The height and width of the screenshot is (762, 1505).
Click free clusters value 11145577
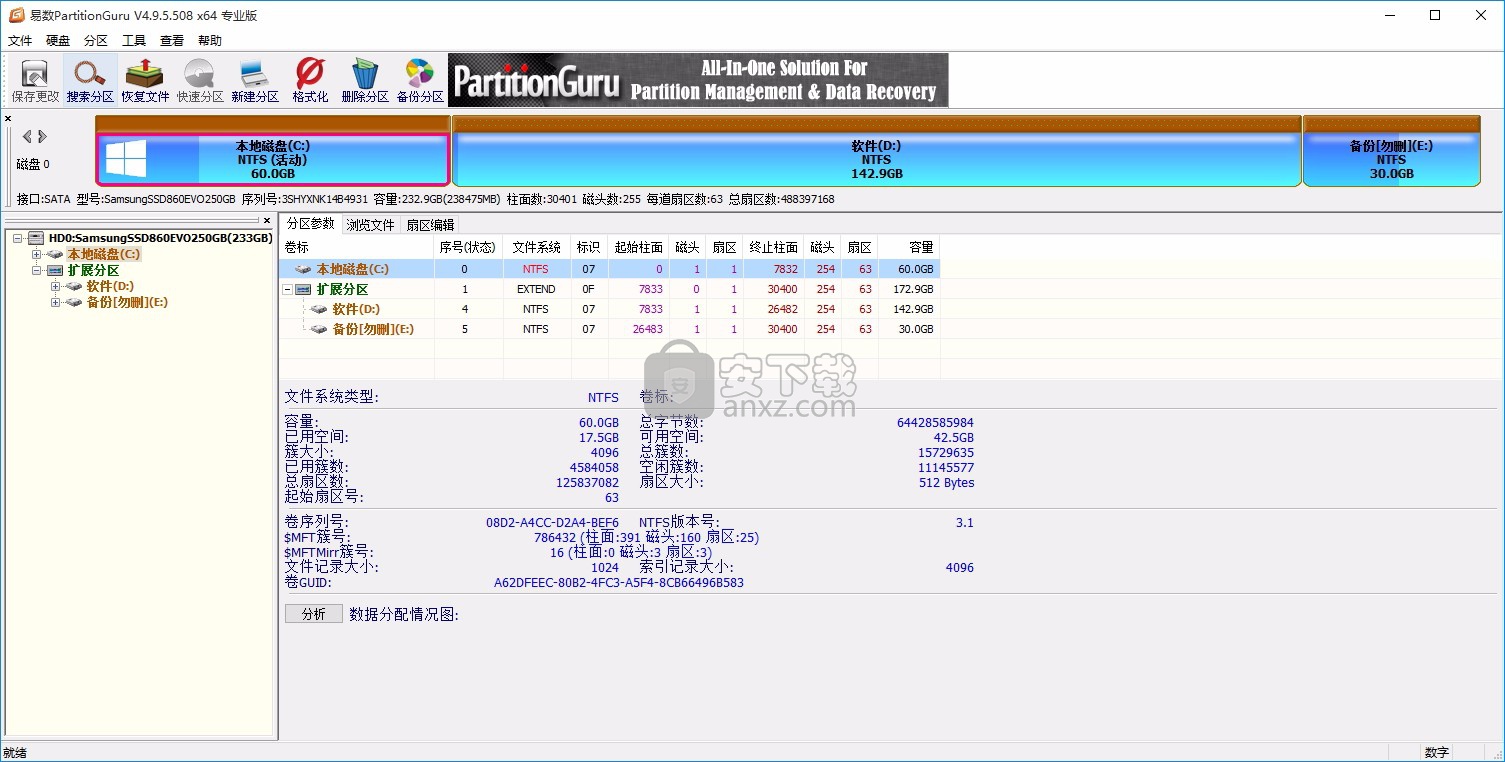[946, 468]
